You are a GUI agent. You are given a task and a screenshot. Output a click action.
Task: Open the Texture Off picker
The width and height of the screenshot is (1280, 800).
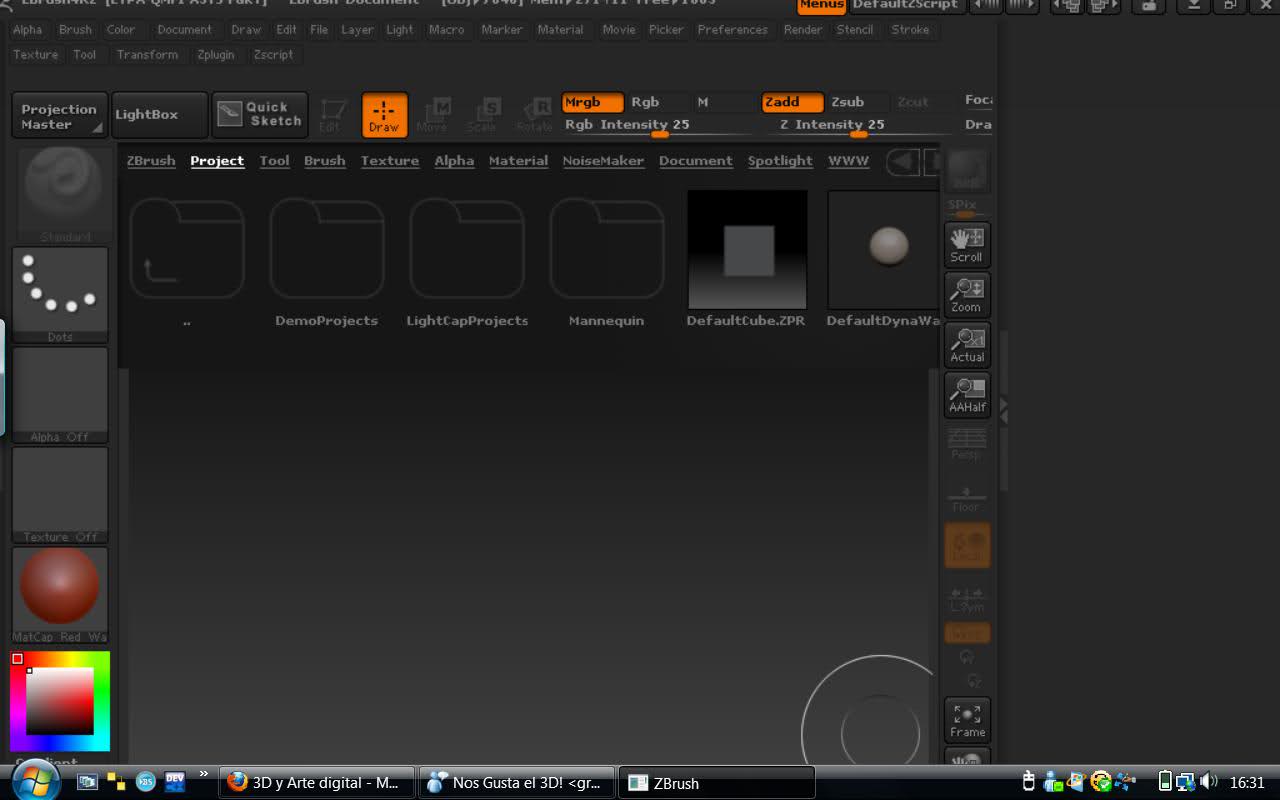[x=60, y=495]
